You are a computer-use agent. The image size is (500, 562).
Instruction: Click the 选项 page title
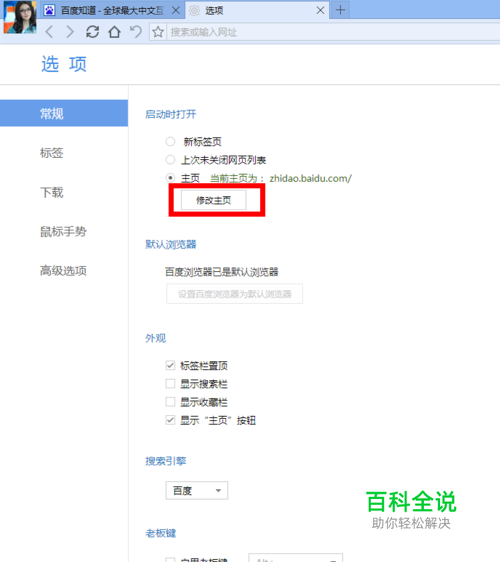[64, 64]
